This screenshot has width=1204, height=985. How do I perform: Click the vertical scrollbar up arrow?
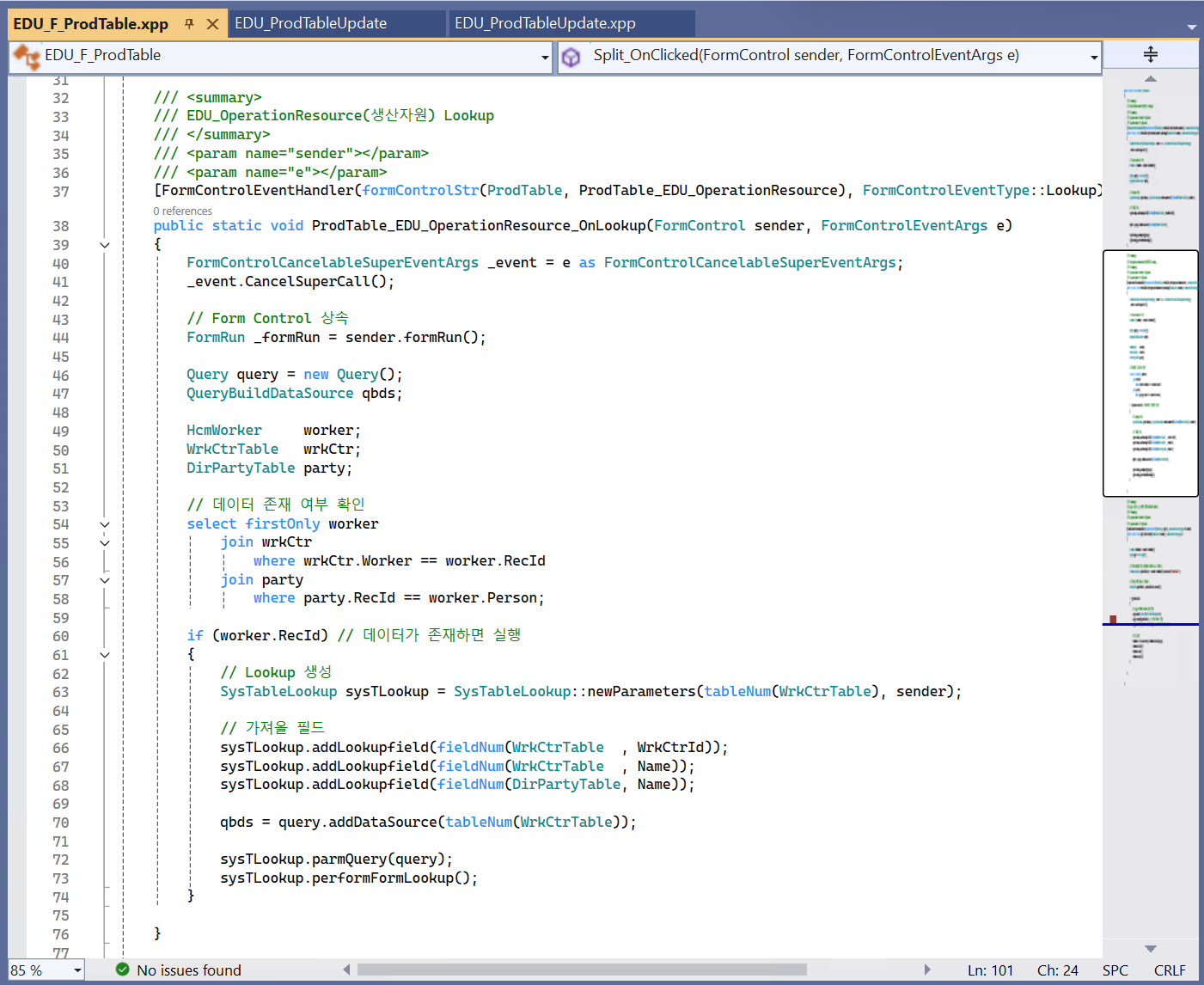pos(1151,79)
